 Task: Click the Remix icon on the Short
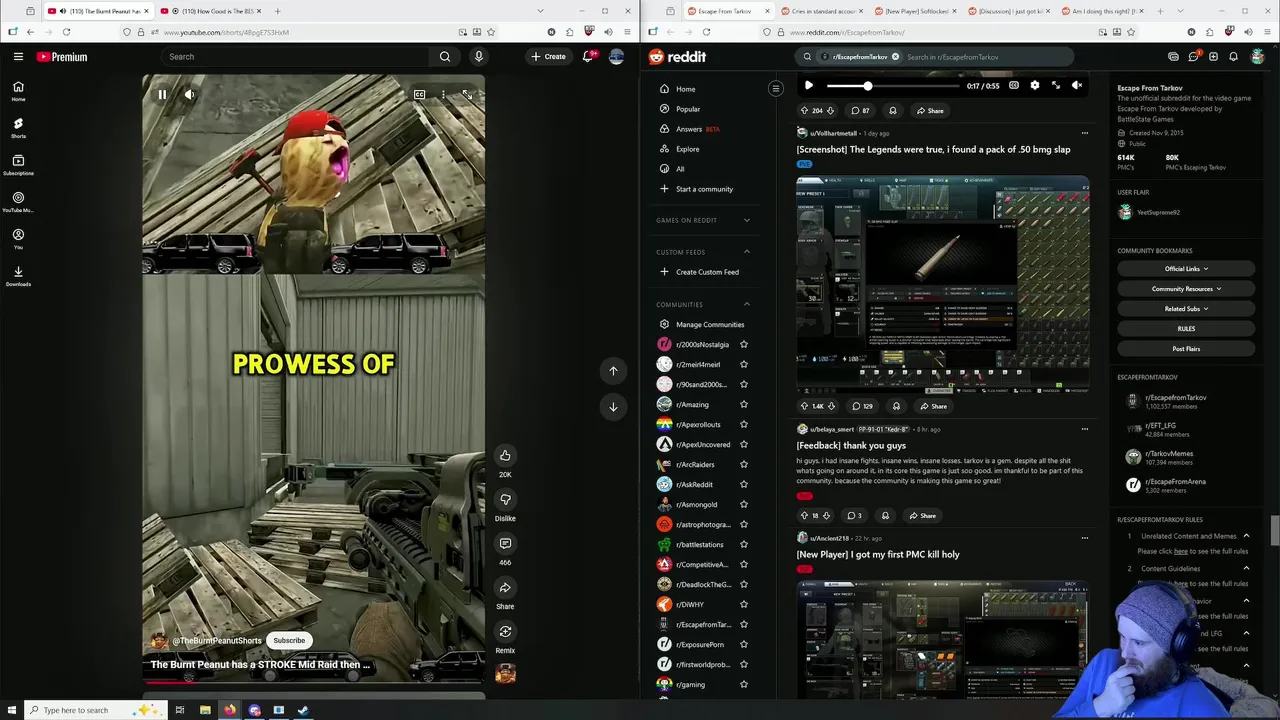click(505, 632)
